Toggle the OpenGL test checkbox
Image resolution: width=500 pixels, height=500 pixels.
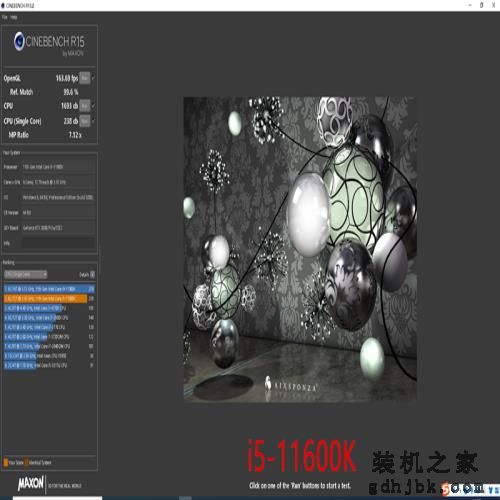93,79
